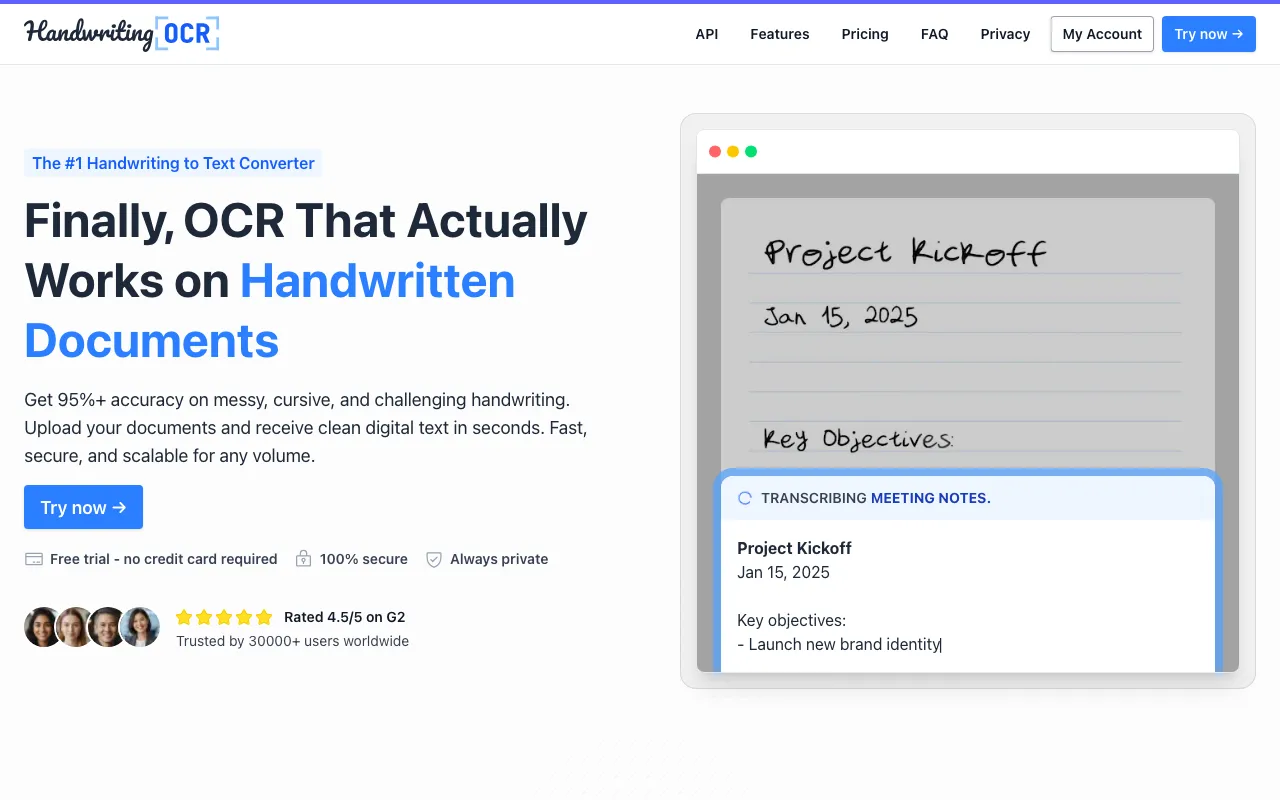Screen dimensions: 1280x800
Task: Click the first user avatar photo
Action: tap(43, 627)
